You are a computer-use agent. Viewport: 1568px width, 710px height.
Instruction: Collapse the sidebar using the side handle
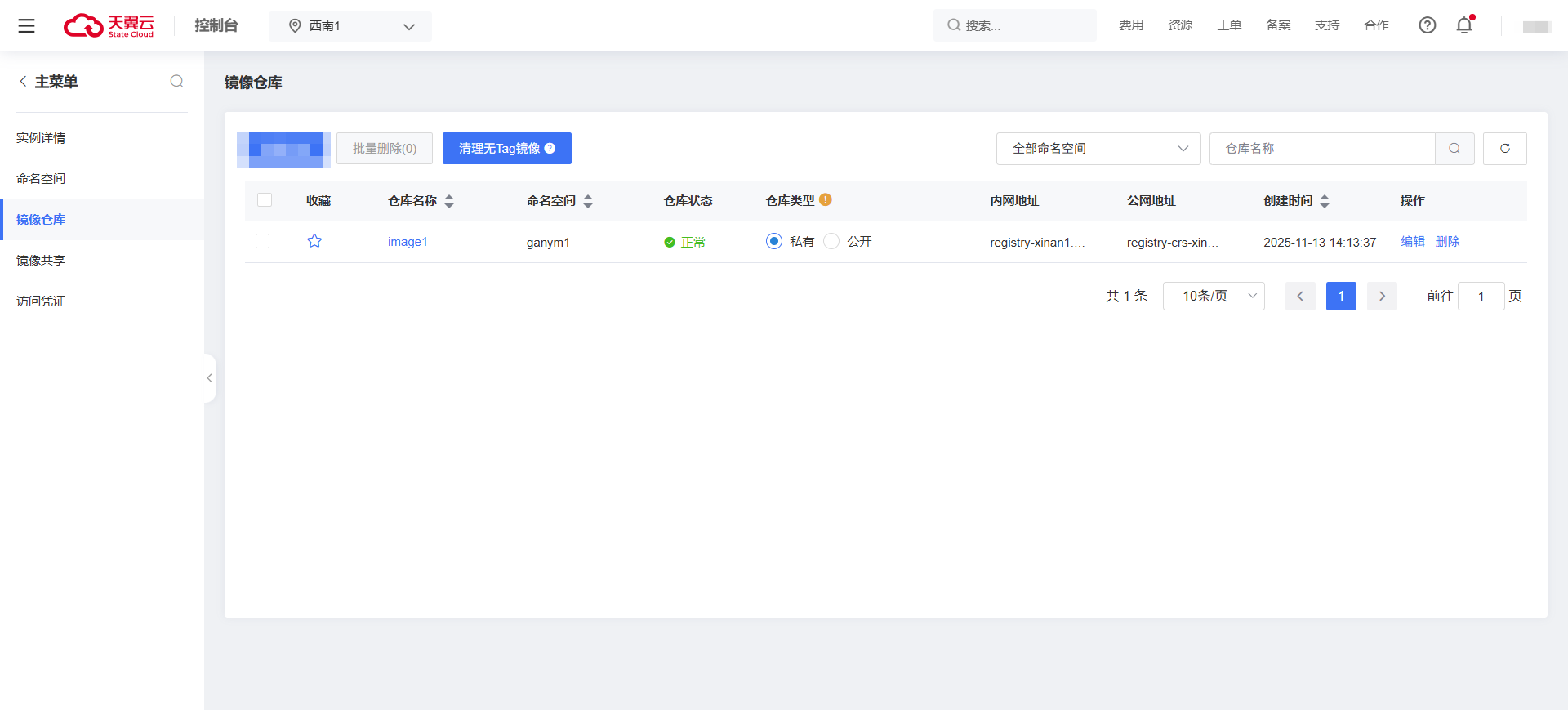coord(210,378)
